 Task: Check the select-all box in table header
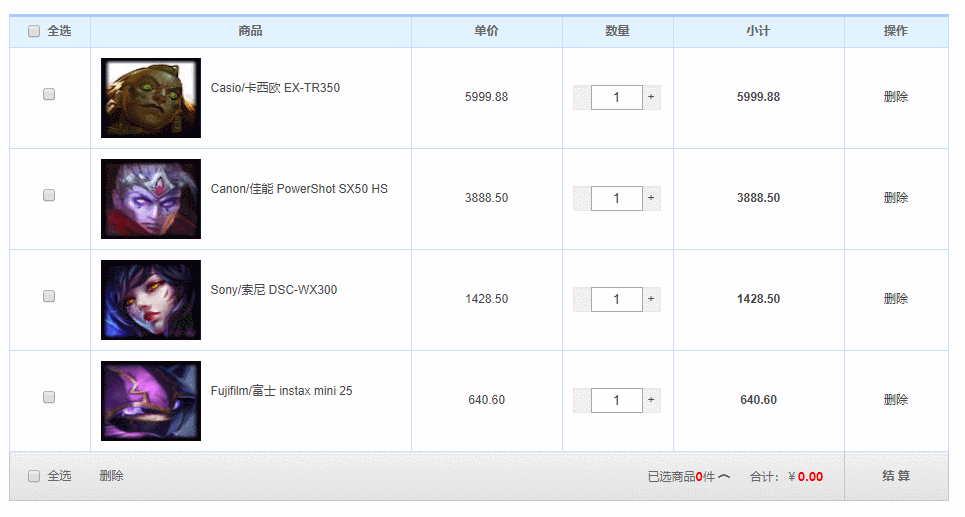pos(34,31)
